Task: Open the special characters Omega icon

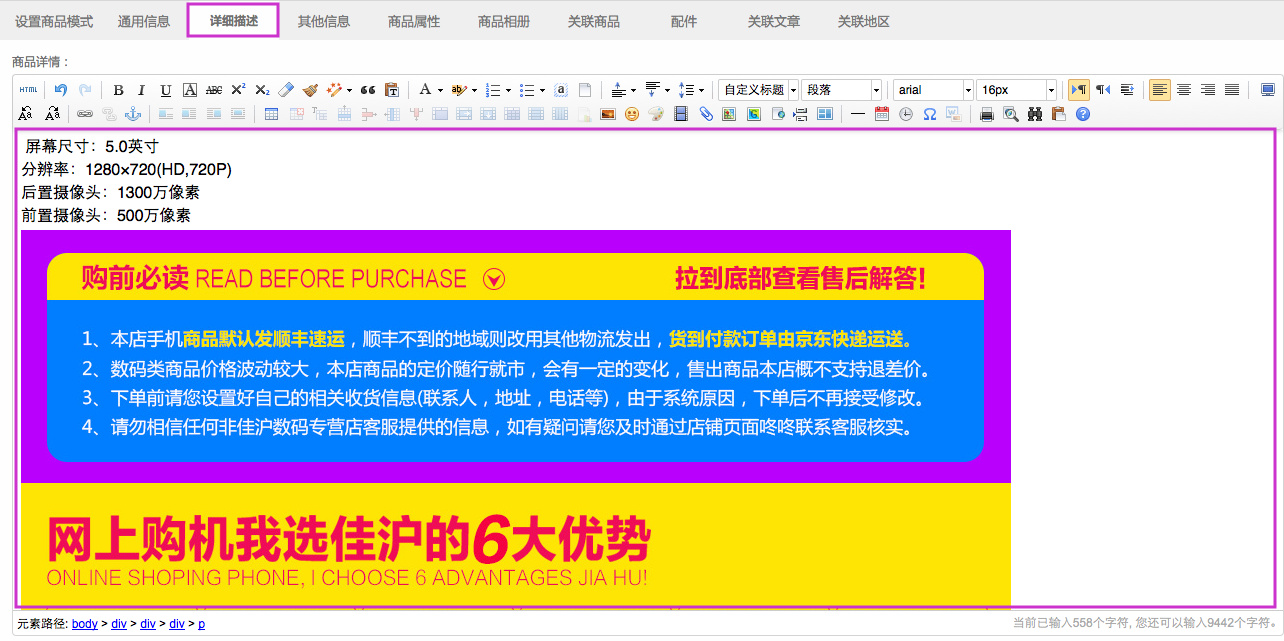Action: (929, 114)
